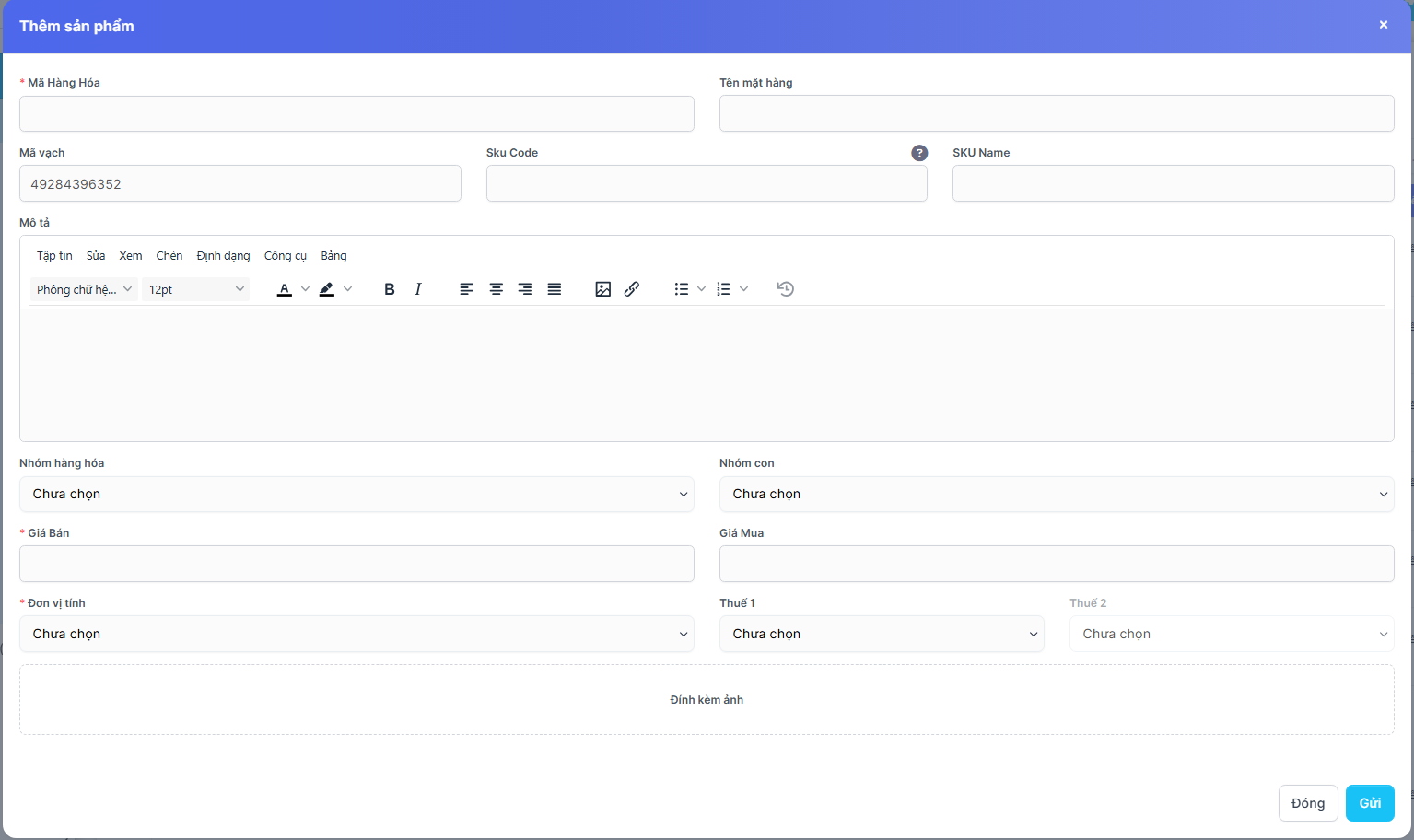The image size is (1414, 840).
Task: Center align the description text
Action: click(496, 289)
